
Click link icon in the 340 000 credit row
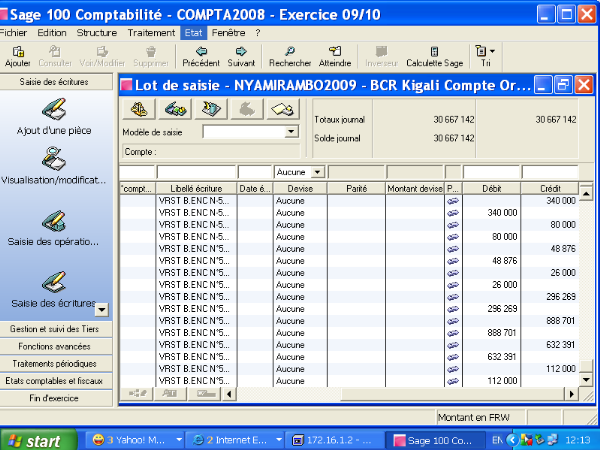click(453, 201)
